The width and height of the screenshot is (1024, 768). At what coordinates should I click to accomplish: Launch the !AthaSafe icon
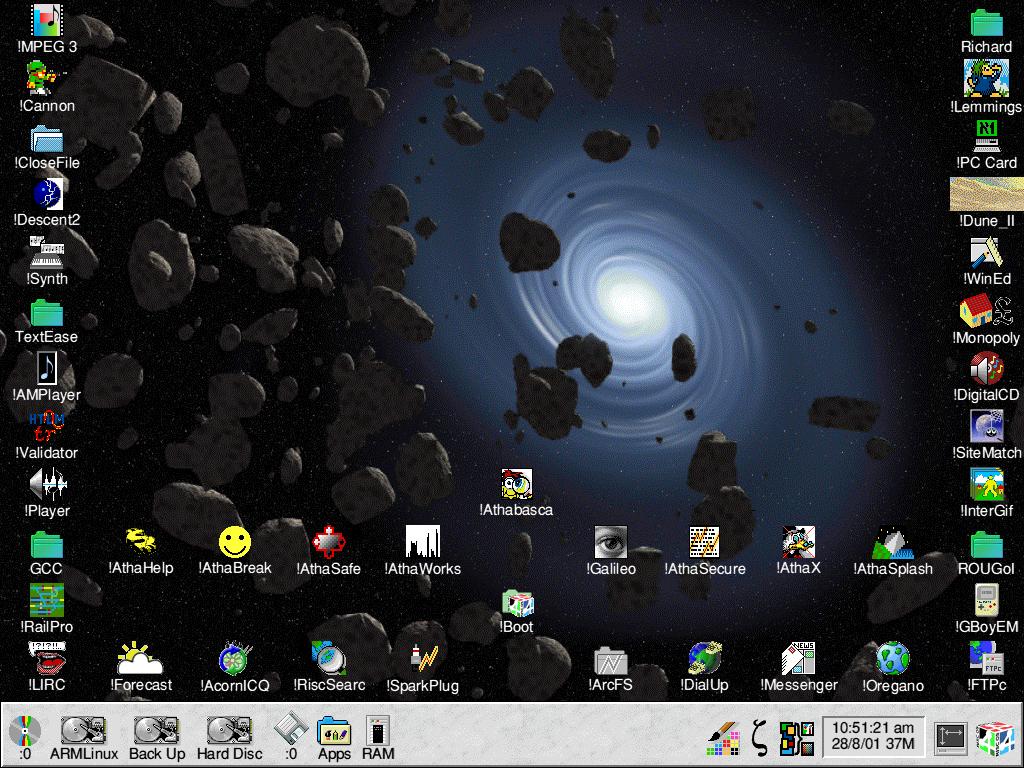click(328, 542)
